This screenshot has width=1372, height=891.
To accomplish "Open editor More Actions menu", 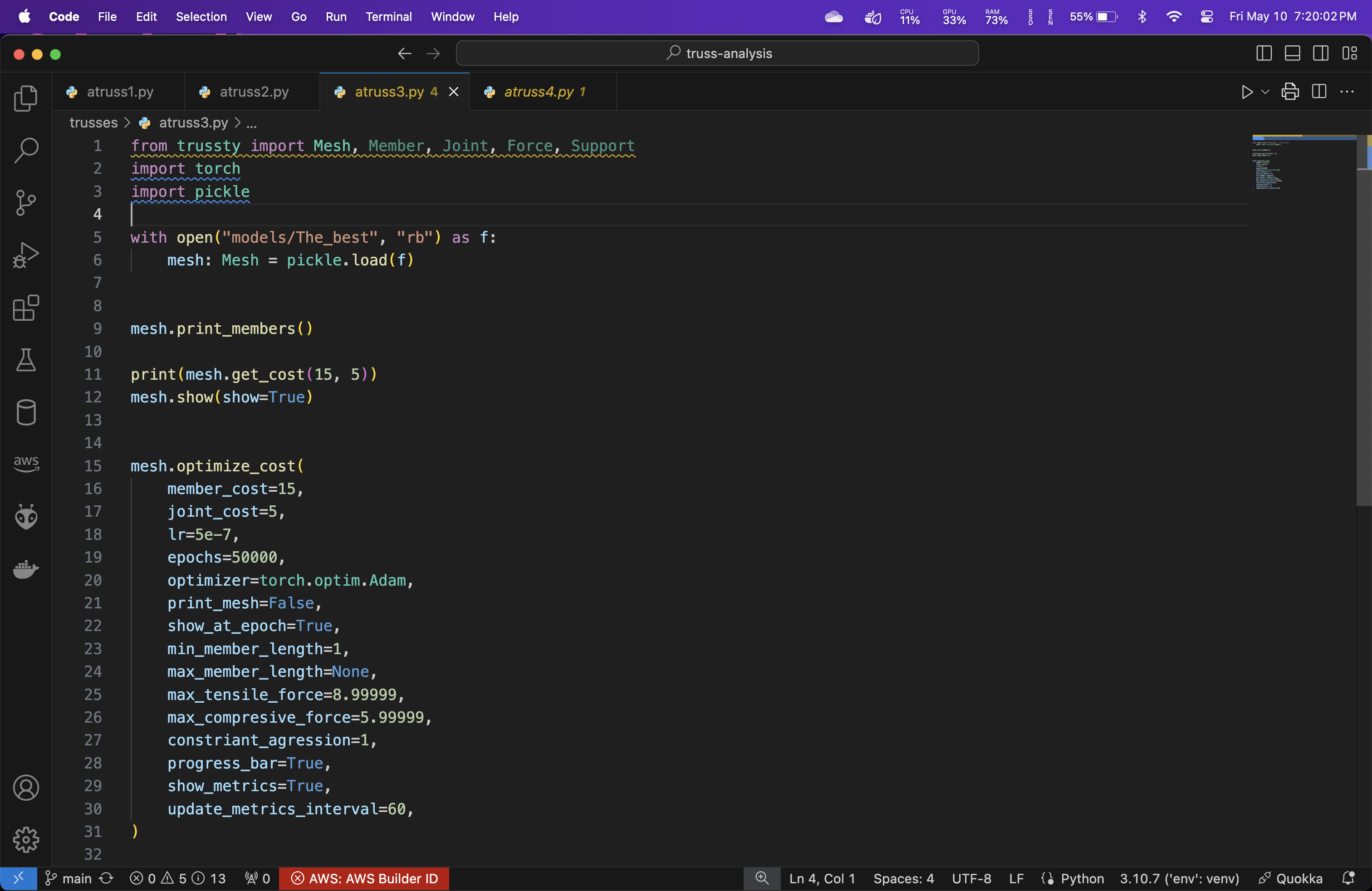I will pyautogui.click(x=1347, y=92).
